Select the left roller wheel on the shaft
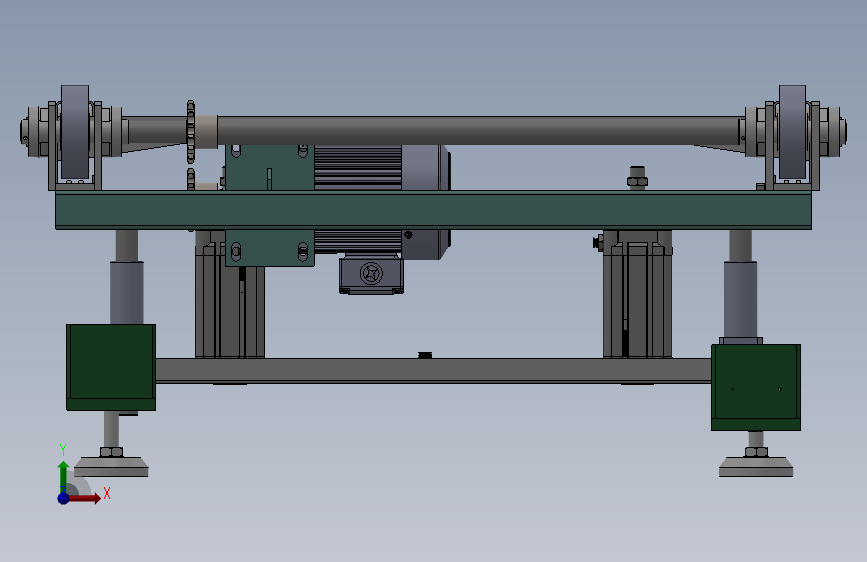Viewport: 867px width, 562px height. pos(75,132)
